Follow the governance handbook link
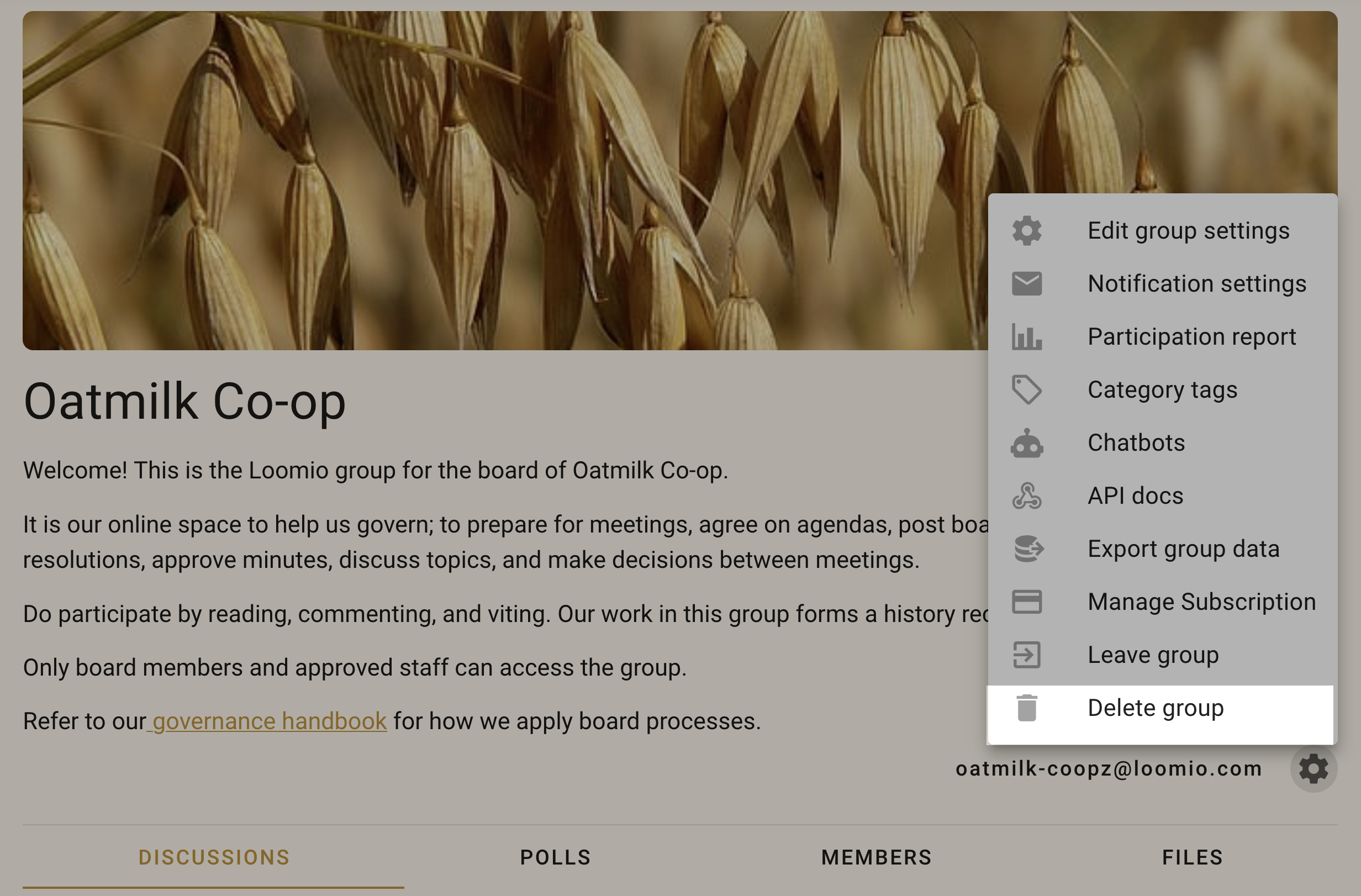Viewport: 1361px width, 896px height. tap(267, 721)
